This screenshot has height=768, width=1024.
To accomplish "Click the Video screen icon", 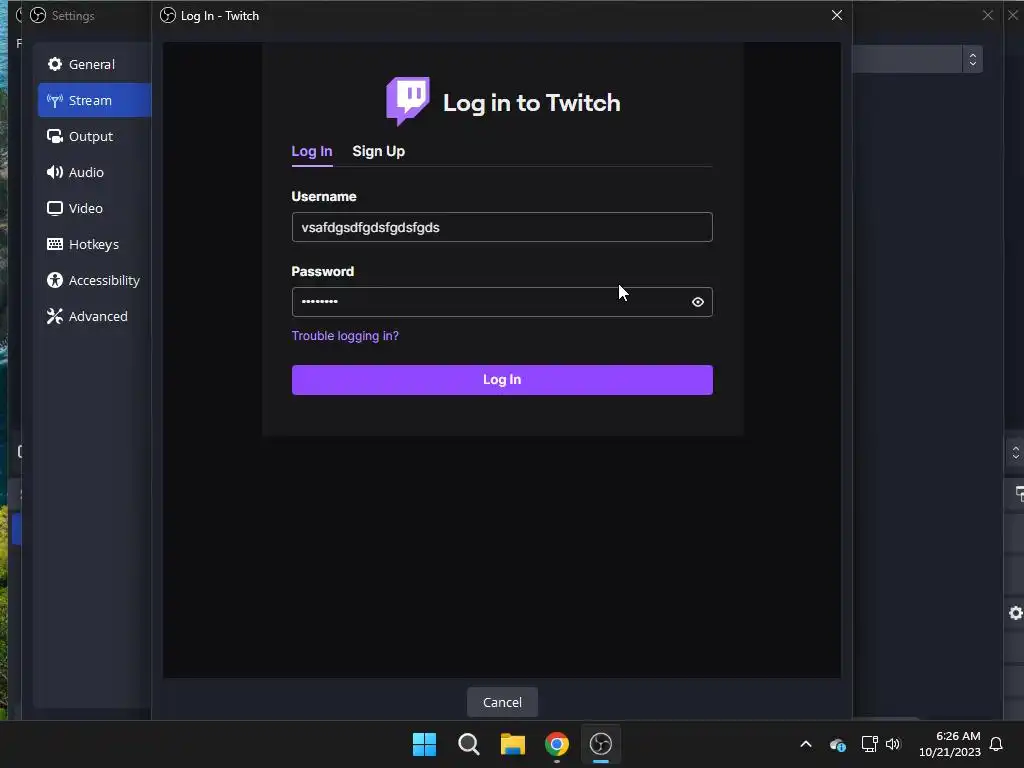I will point(55,208).
